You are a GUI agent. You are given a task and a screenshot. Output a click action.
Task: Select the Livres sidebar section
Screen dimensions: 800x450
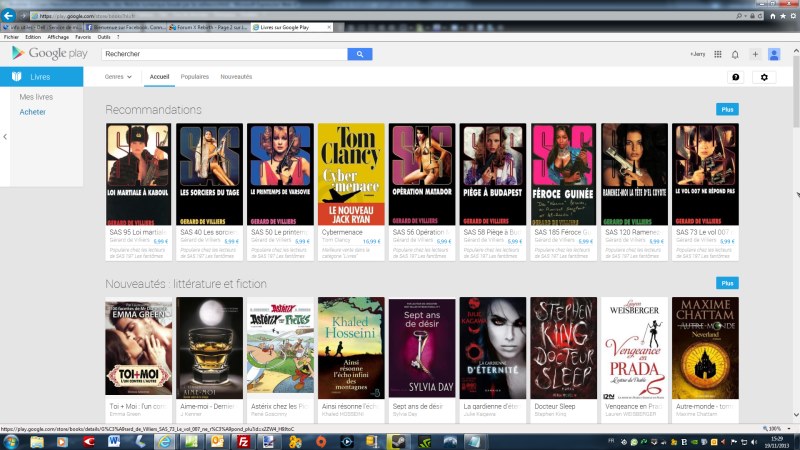[x=41, y=77]
